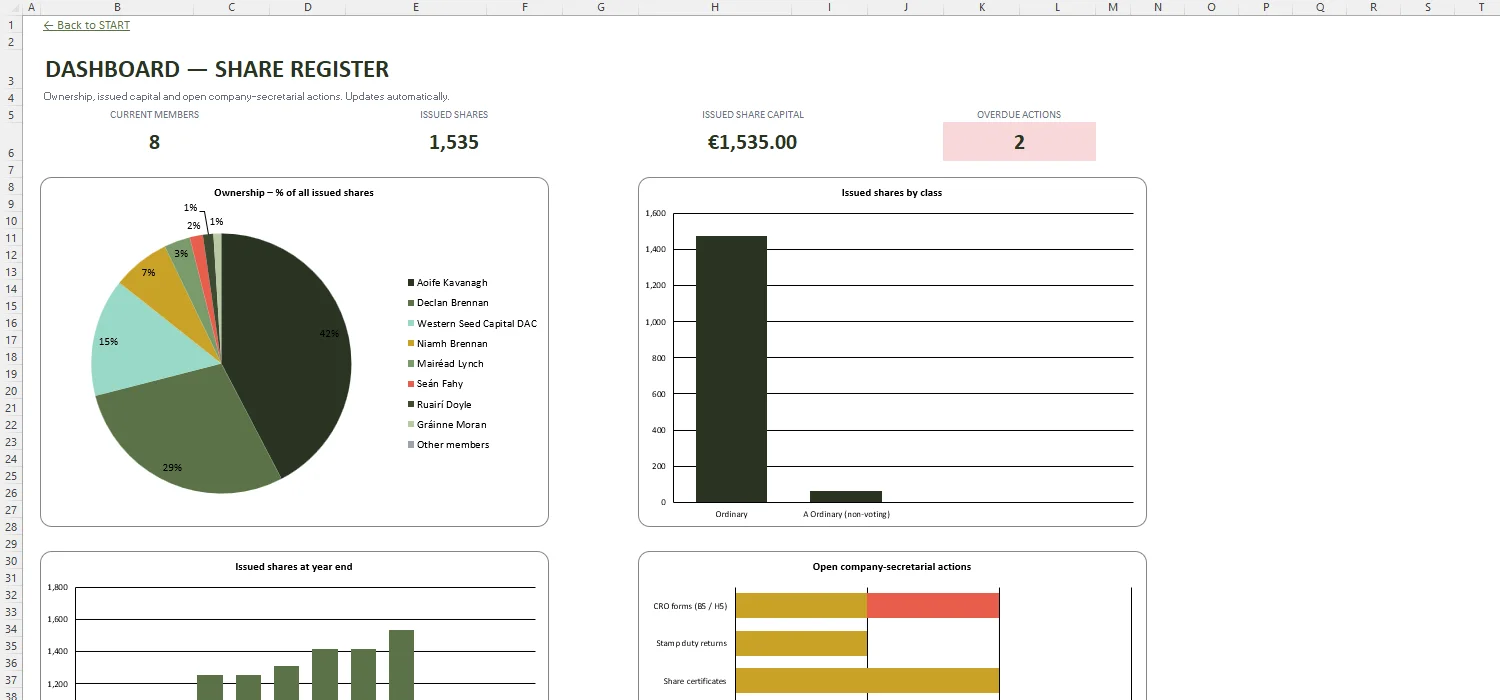
Task: Click the 'Issued shares by class' chart title
Action: [x=892, y=192]
